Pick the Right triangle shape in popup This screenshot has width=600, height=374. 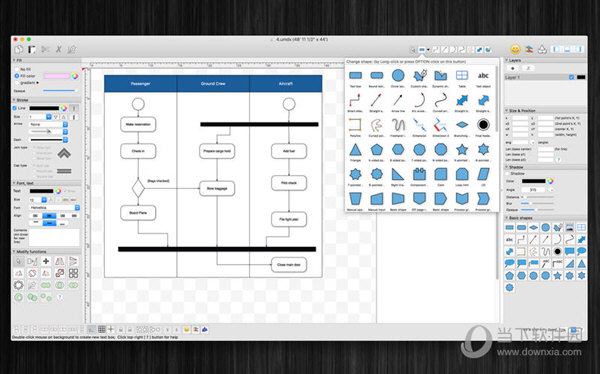point(398,174)
